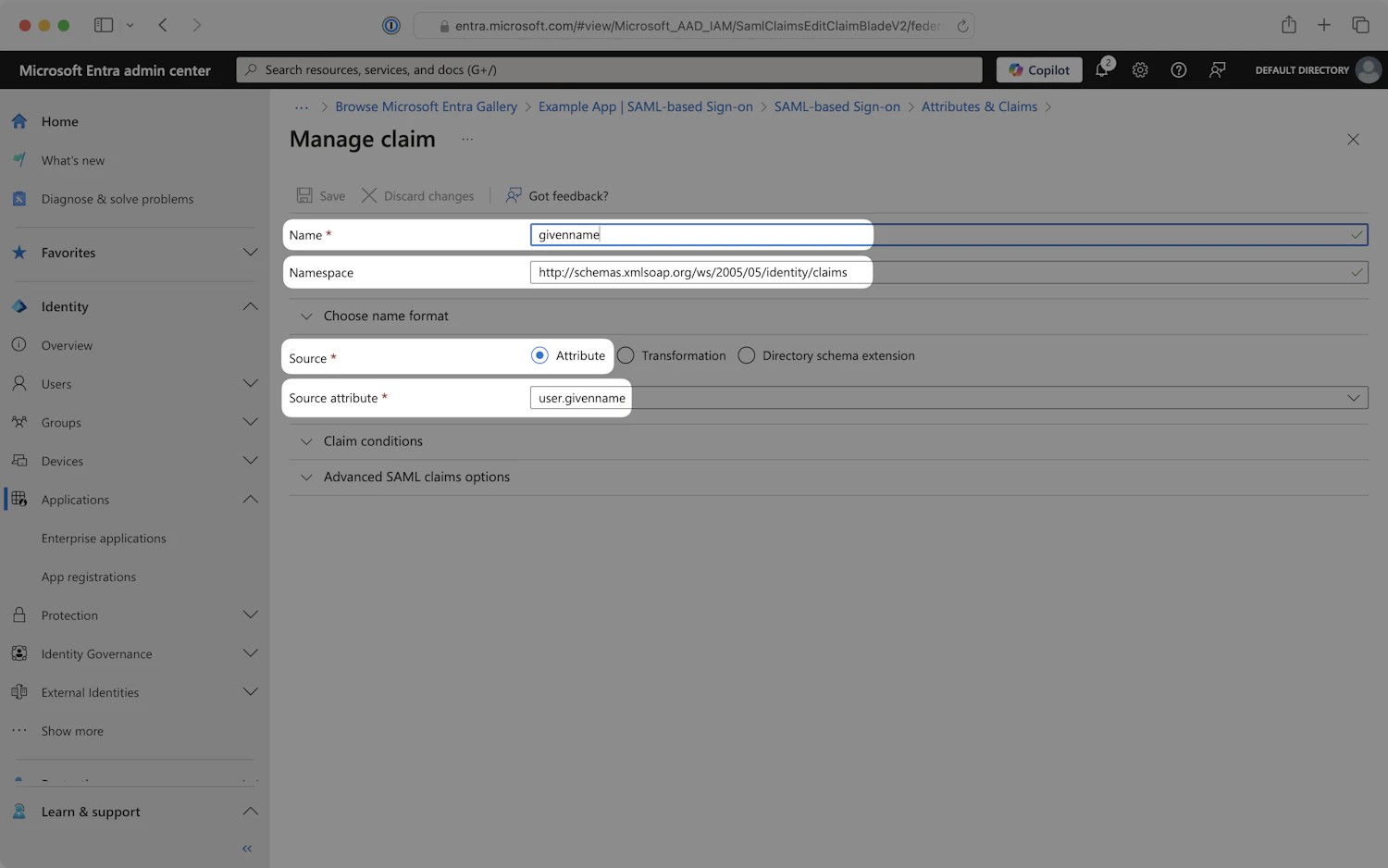
Task: Toggle the Safari sidebar icon
Action: 104,25
